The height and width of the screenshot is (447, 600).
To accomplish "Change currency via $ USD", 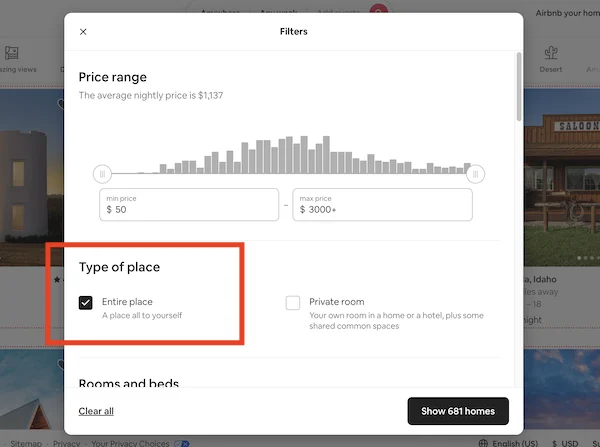I will (x=565, y=443).
